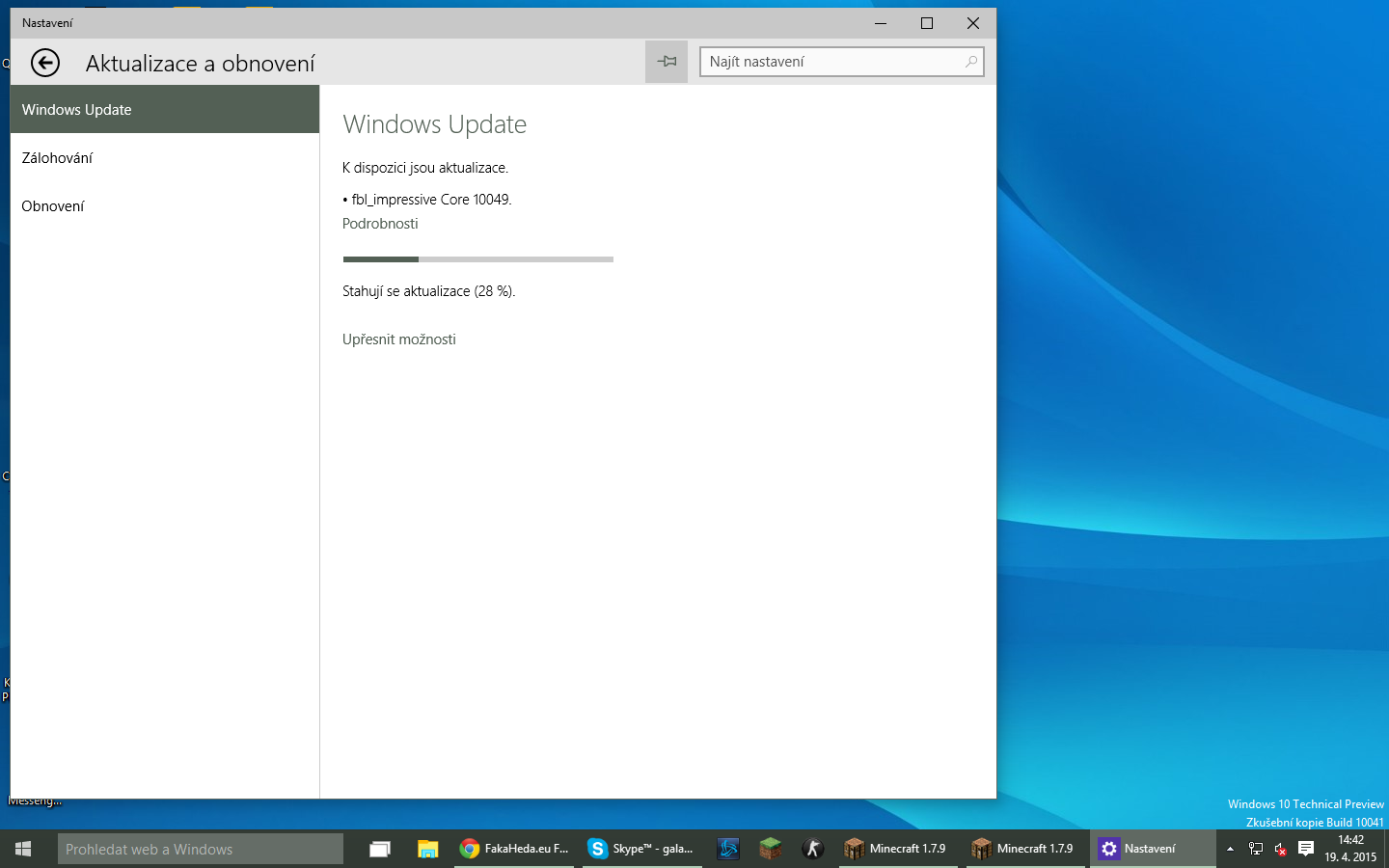
Task: Open the Battle.net taskbar icon
Action: [x=728, y=849]
